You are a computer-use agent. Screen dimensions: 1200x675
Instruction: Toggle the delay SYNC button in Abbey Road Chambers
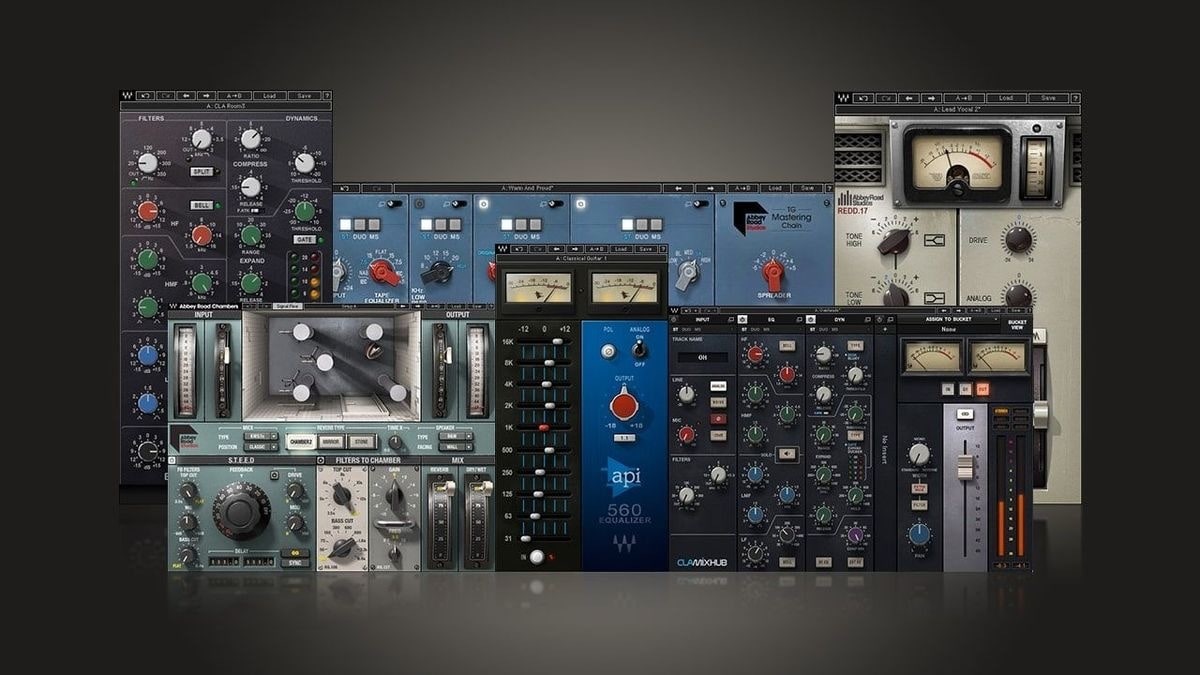pos(296,562)
